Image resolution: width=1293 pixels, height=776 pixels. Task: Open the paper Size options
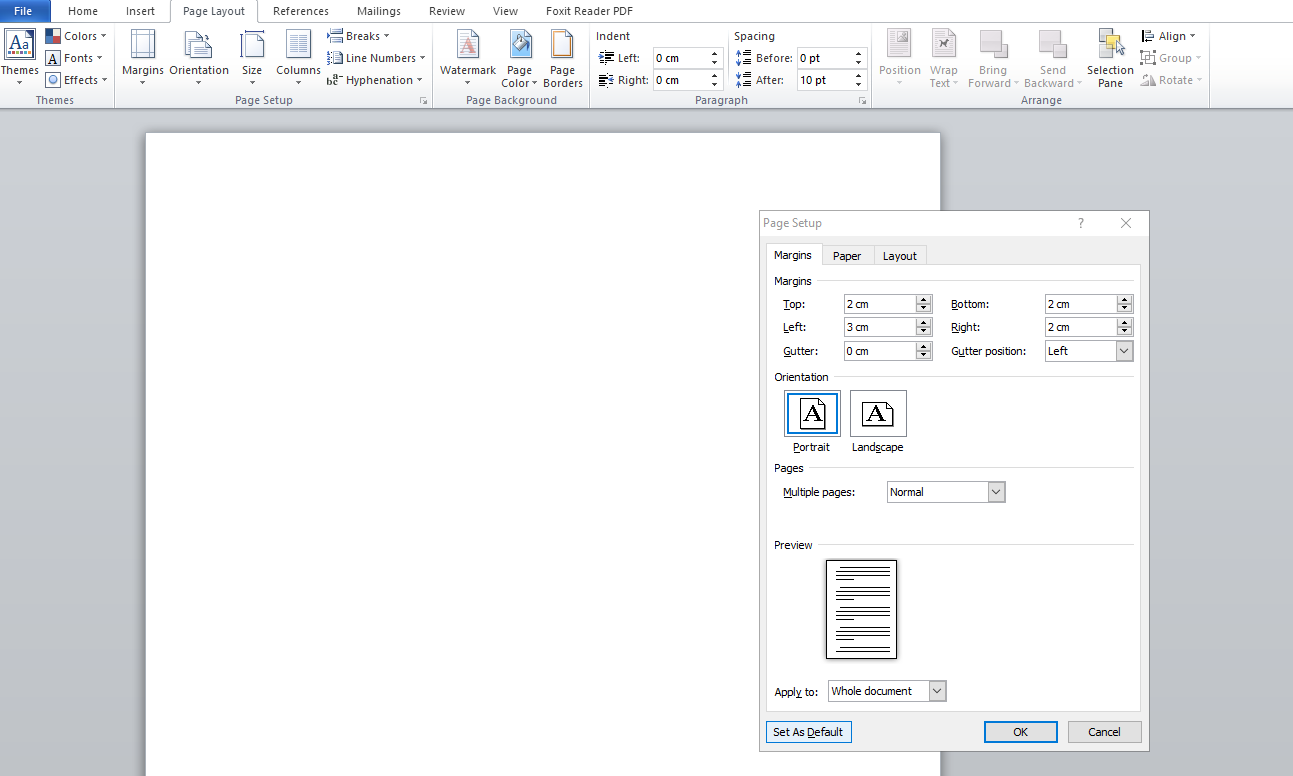[252, 56]
